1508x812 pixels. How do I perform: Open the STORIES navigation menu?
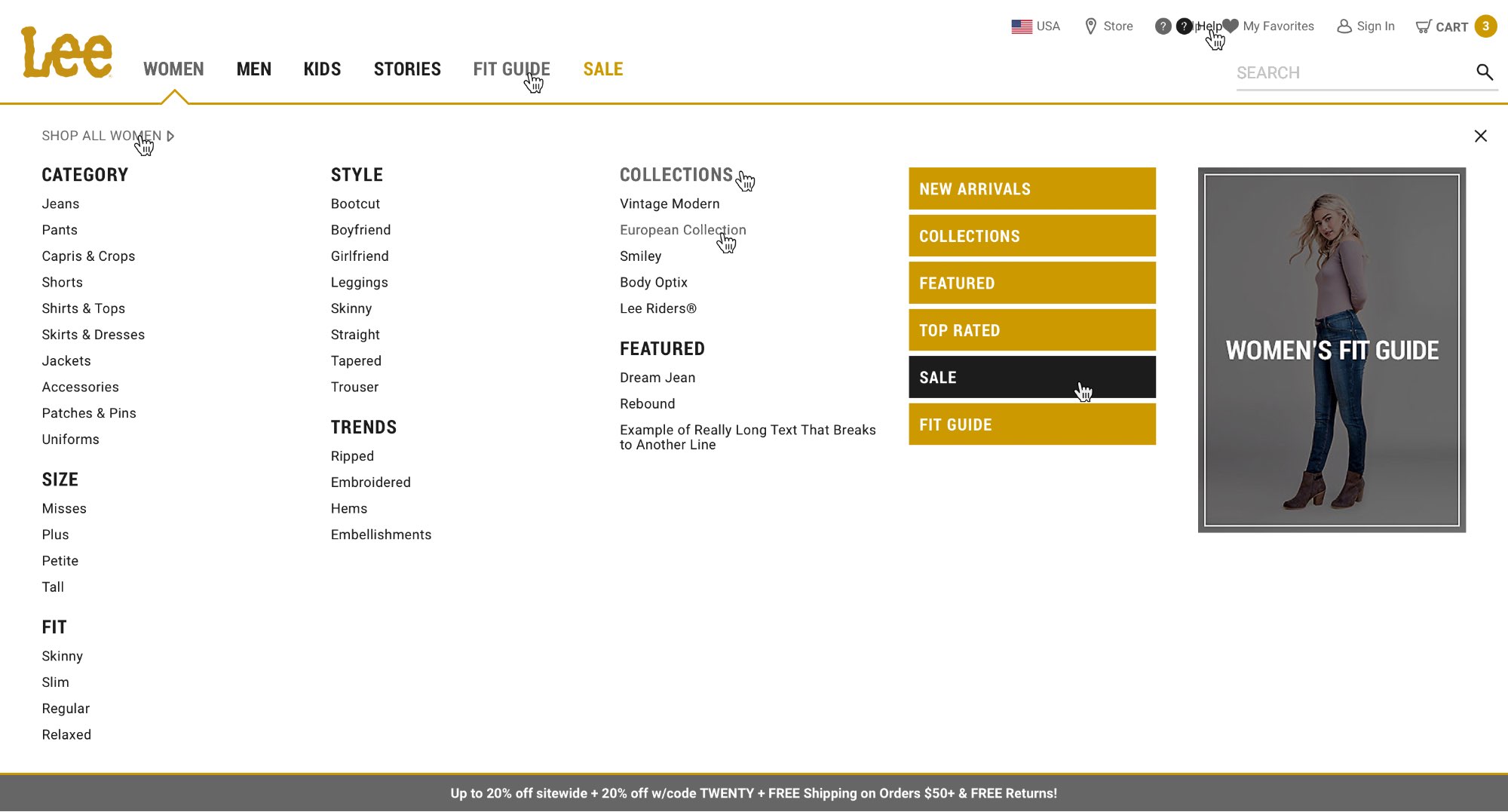(407, 69)
